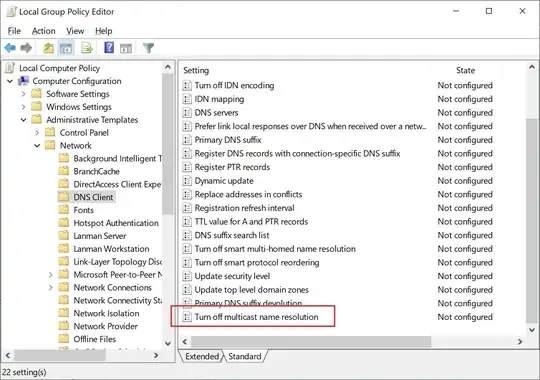The width and height of the screenshot is (540, 380).
Task: Select the Register PTR records setting
Action: click(x=232, y=167)
